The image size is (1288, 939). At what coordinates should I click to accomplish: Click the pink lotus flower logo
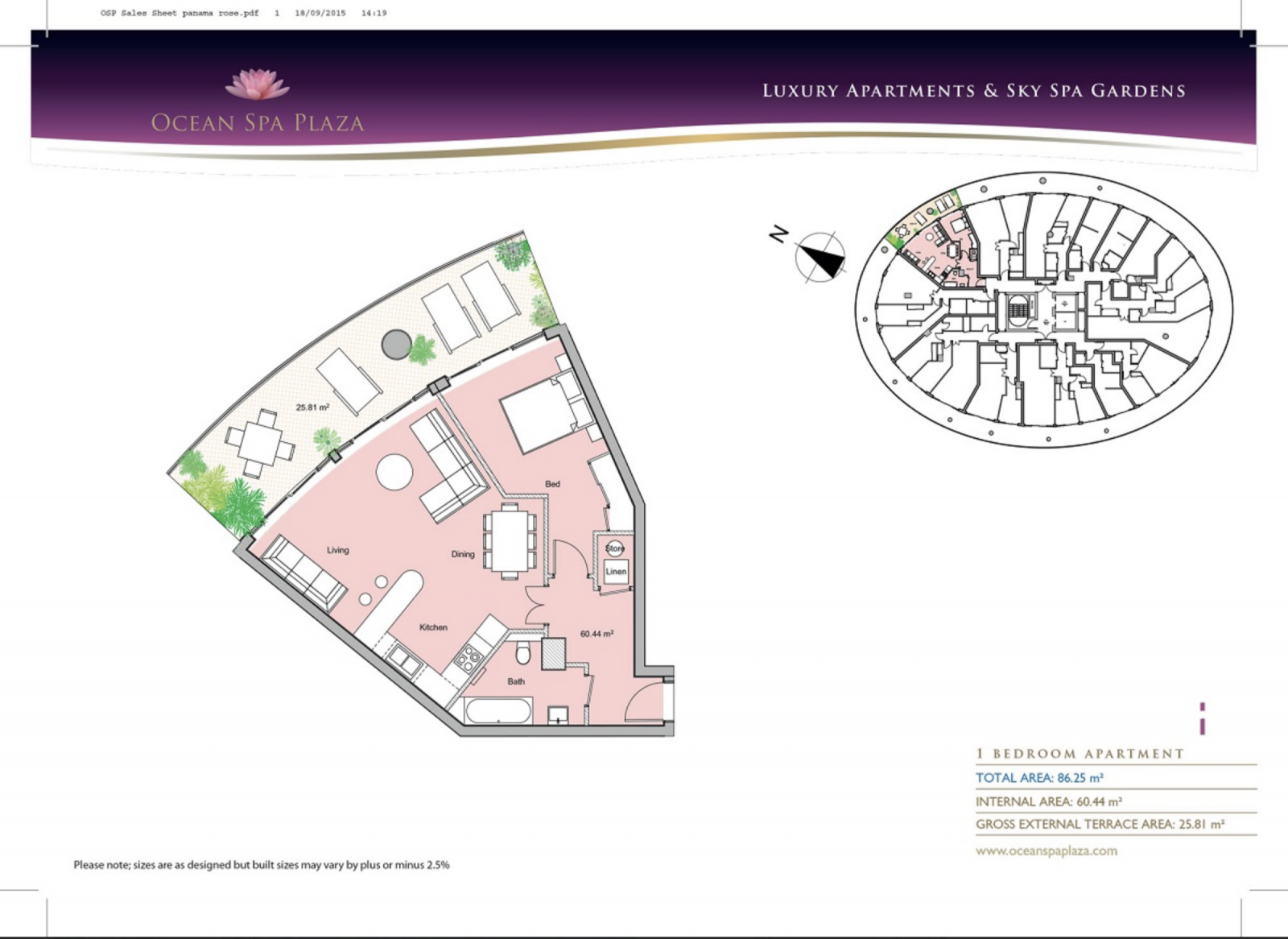coord(257,85)
